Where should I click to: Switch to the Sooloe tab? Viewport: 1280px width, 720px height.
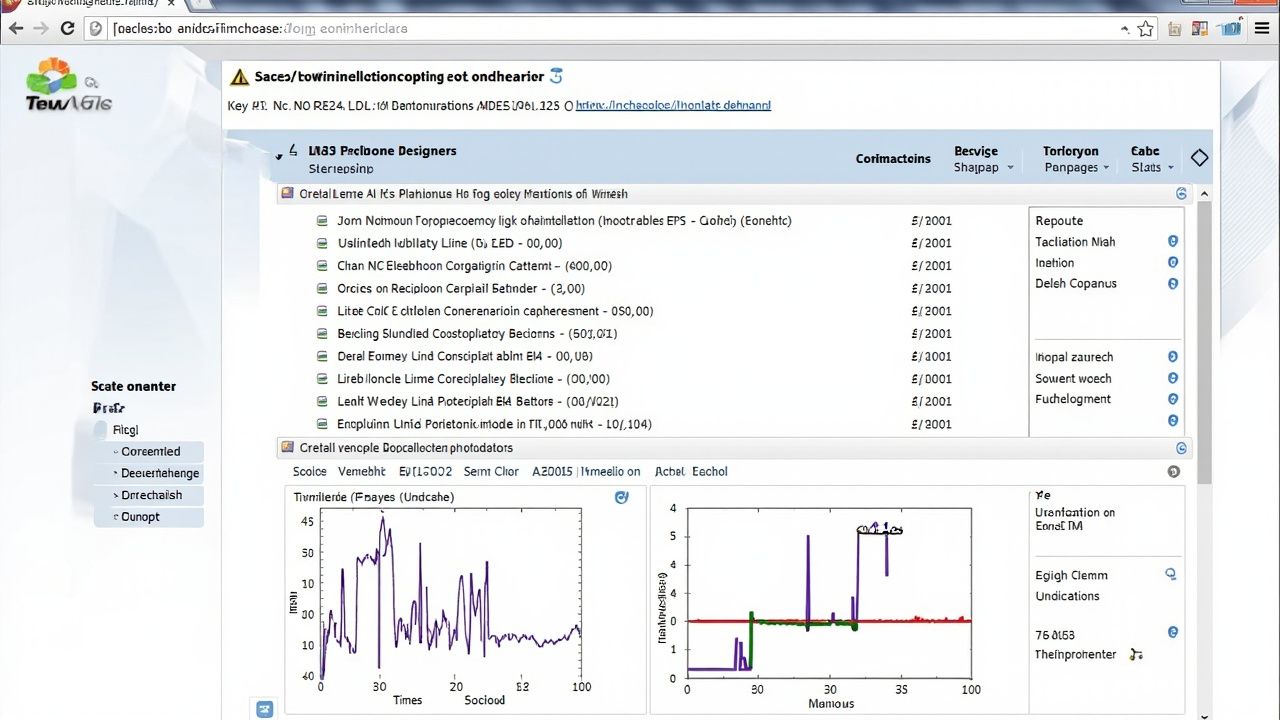pyautogui.click(x=310, y=472)
